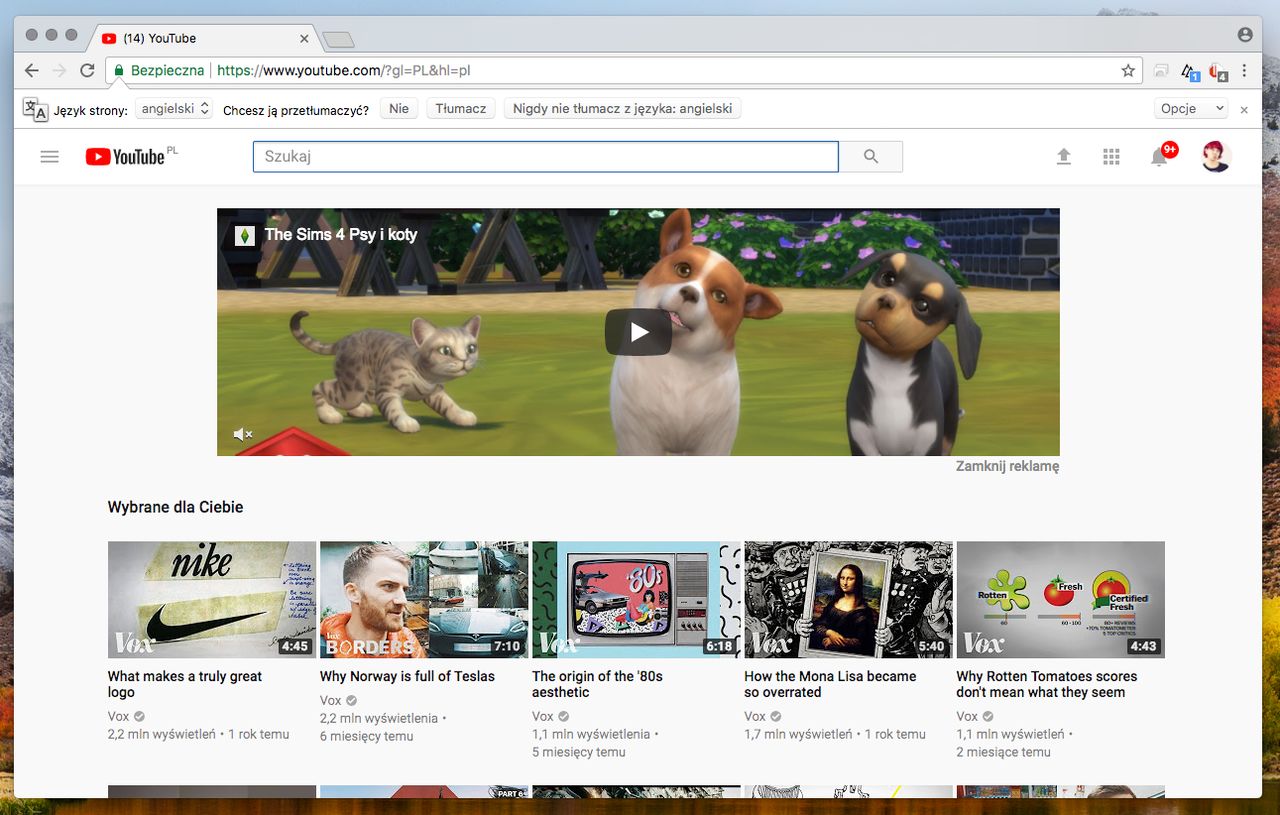Play The Sims 4 Psy i koty video

(638, 332)
